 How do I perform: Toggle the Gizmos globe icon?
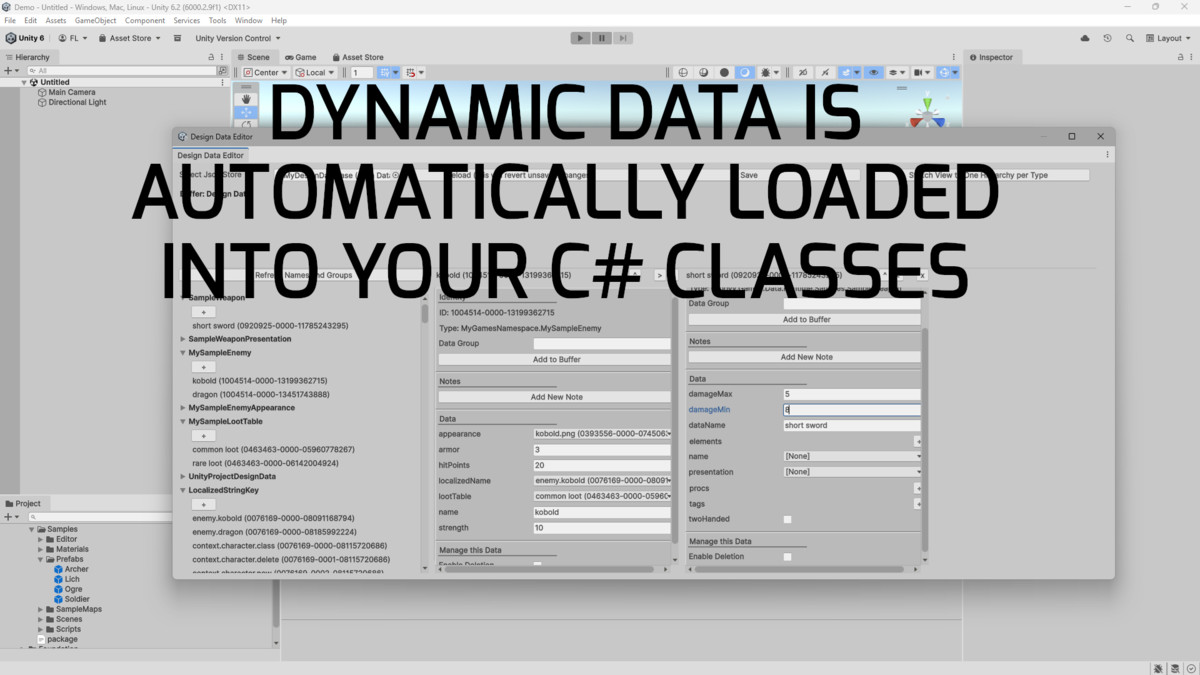click(x=946, y=72)
